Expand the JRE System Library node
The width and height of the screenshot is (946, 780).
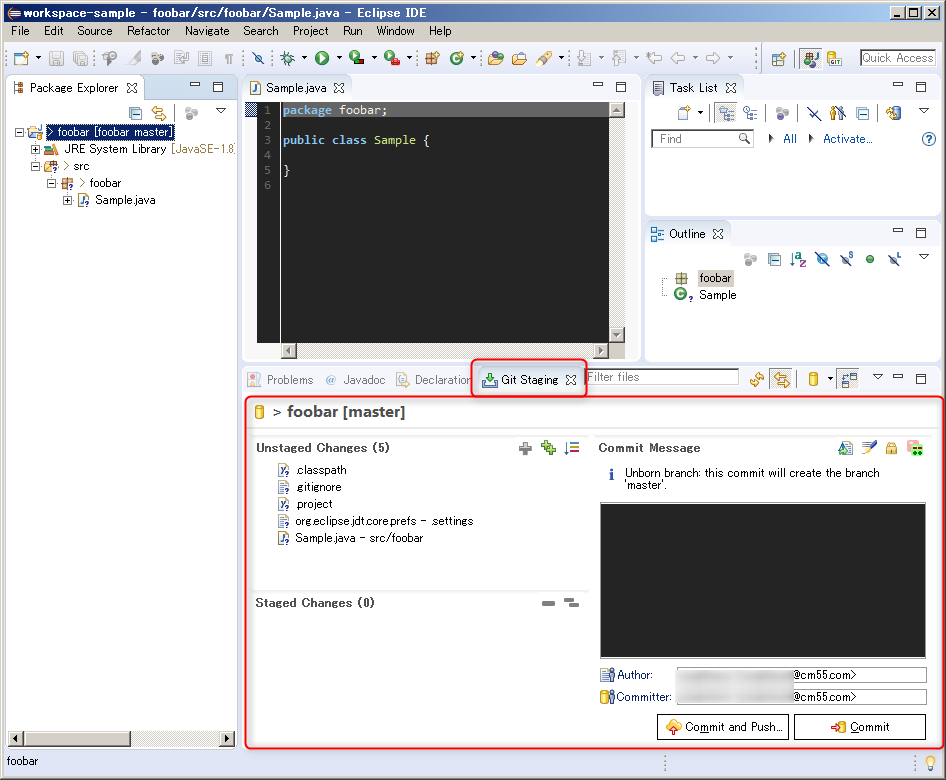click(x=36, y=149)
